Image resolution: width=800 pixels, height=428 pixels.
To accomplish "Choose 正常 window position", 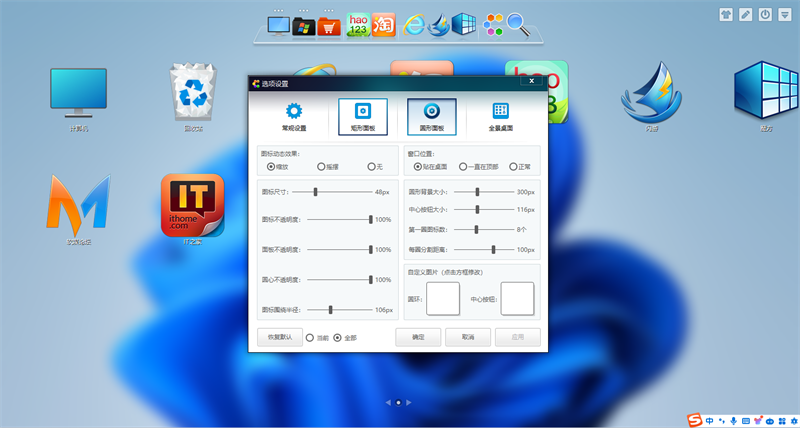I will point(520,167).
